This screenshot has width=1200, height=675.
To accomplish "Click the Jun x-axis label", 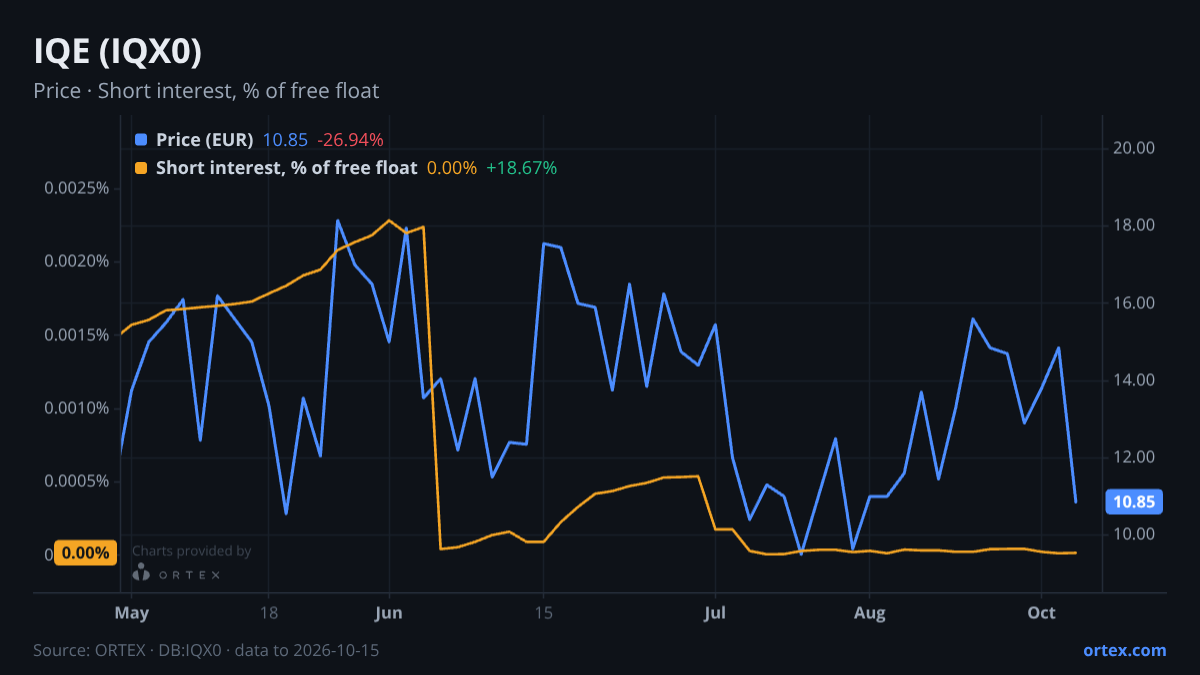I will pyautogui.click(x=389, y=612).
